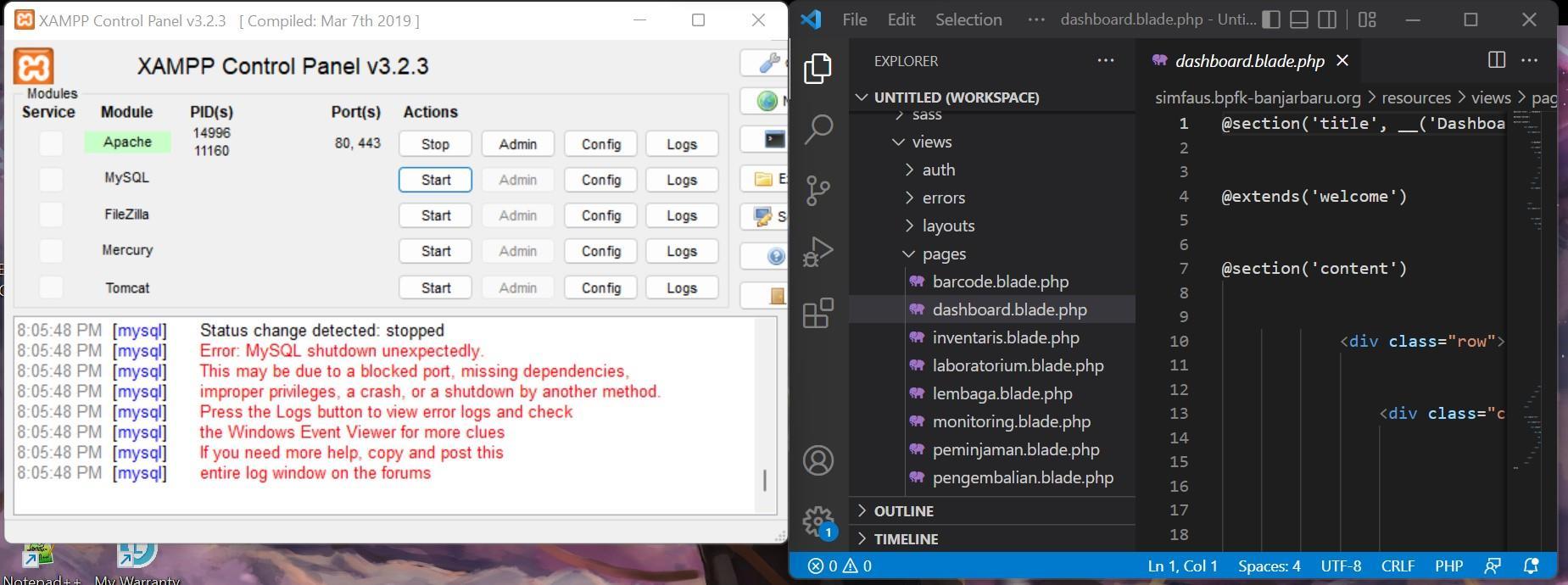This screenshot has height=585, width=1568.
Task: Click XAMPP logo icon in control panel
Action: pos(34,66)
